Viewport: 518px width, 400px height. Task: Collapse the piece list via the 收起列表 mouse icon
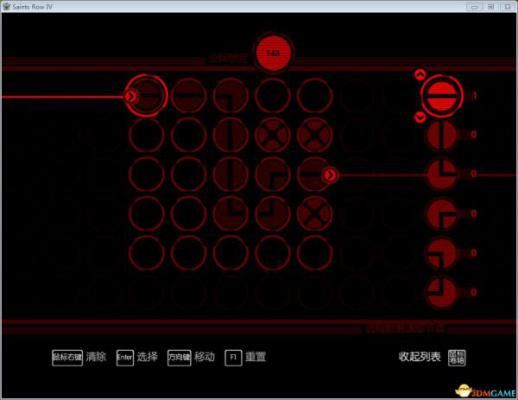[x=457, y=358]
